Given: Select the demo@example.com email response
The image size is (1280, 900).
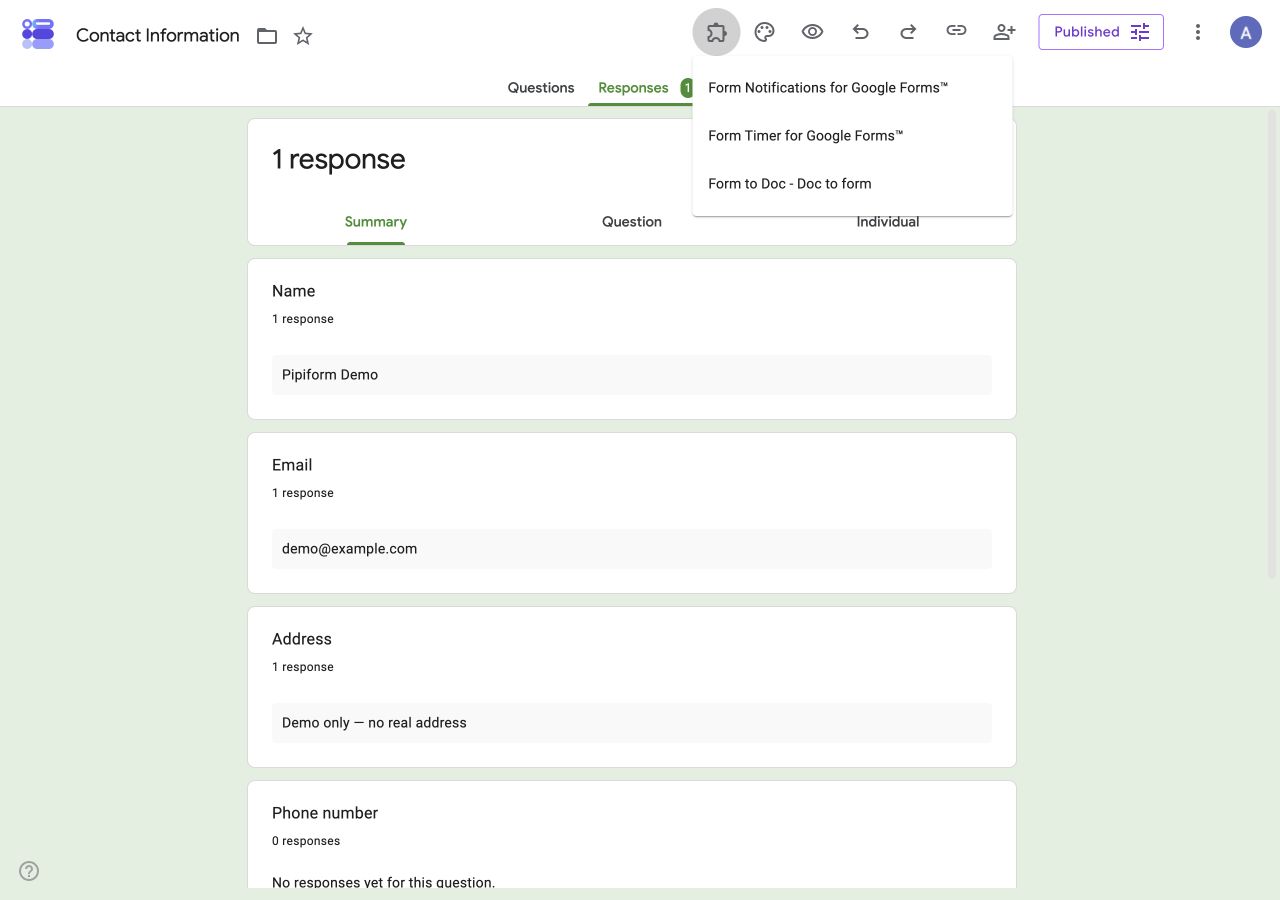Looking at the screenshot, I should [x=632, y=549].
